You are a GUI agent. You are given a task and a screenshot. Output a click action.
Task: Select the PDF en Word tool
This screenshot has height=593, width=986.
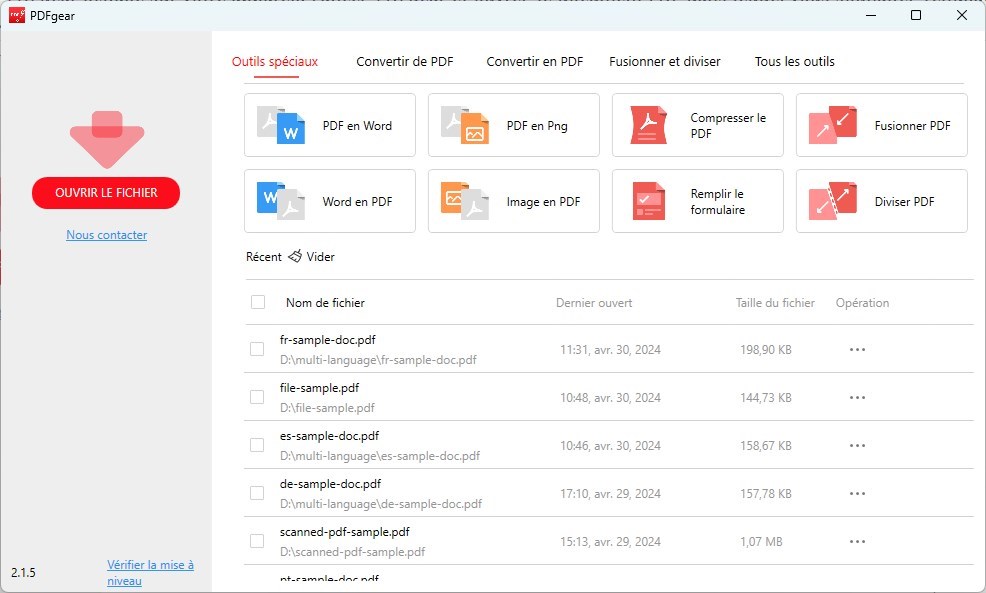pos(329,124)
